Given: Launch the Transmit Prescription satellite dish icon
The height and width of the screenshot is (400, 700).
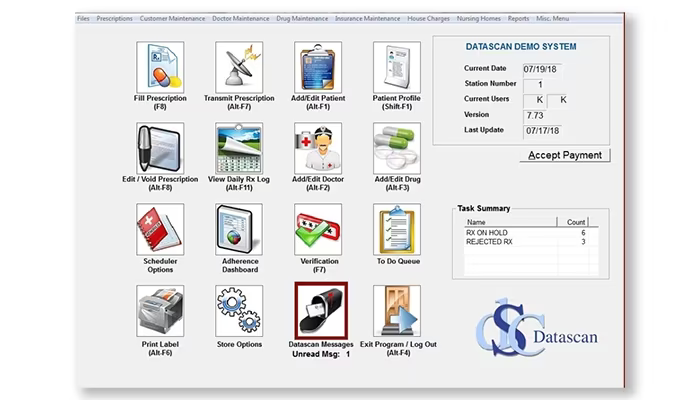Looking at the screenshot, I should pos(239,67).
